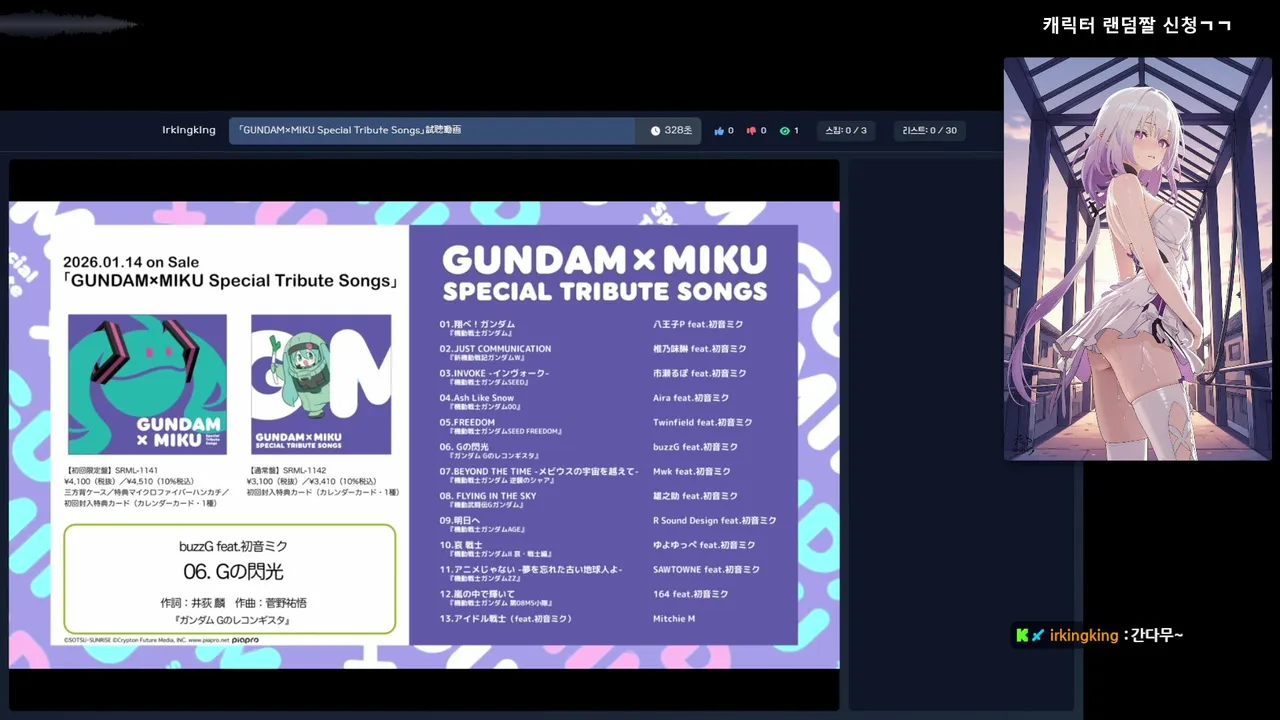1280x720 pixels.
Task: Click track 01.翔べ!ガンダム
Action: click(x=477, y=324)
